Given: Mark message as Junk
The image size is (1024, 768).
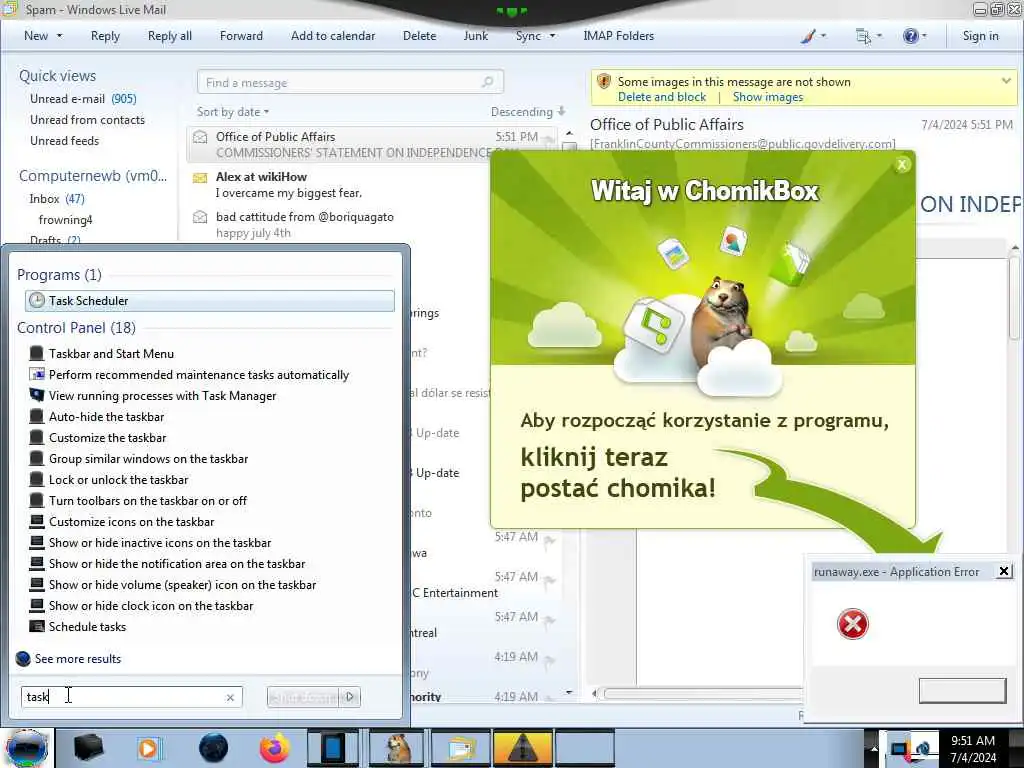Looking at the screenshot, I should click(475, 36).
